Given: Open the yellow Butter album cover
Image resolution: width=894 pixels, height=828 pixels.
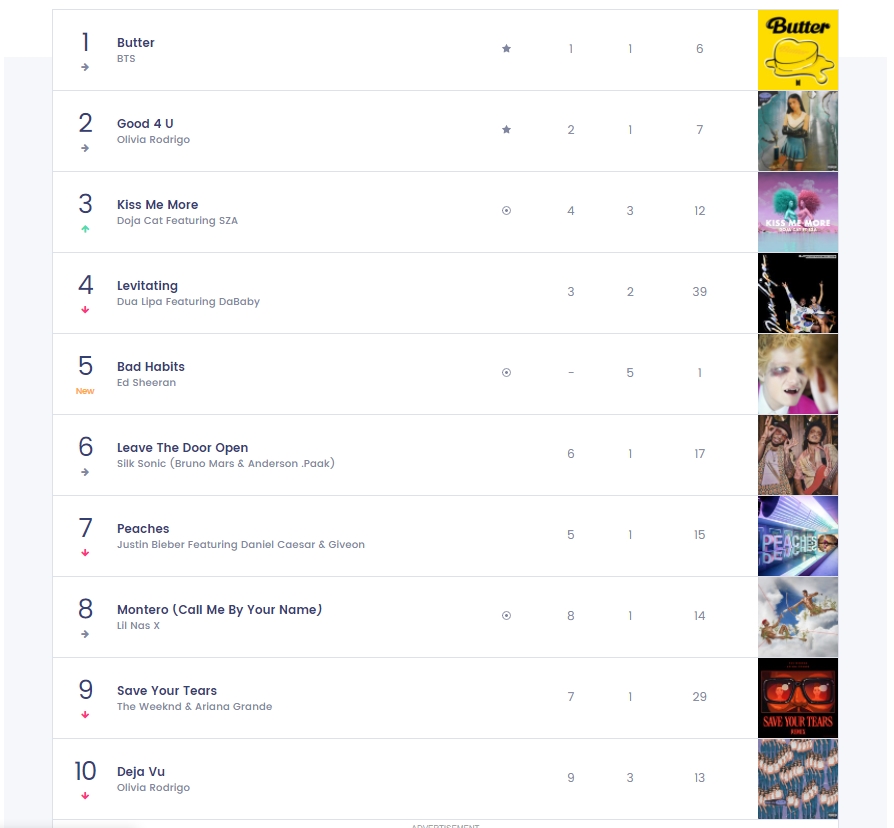Looking at the screenshot, I should (798, 50).
